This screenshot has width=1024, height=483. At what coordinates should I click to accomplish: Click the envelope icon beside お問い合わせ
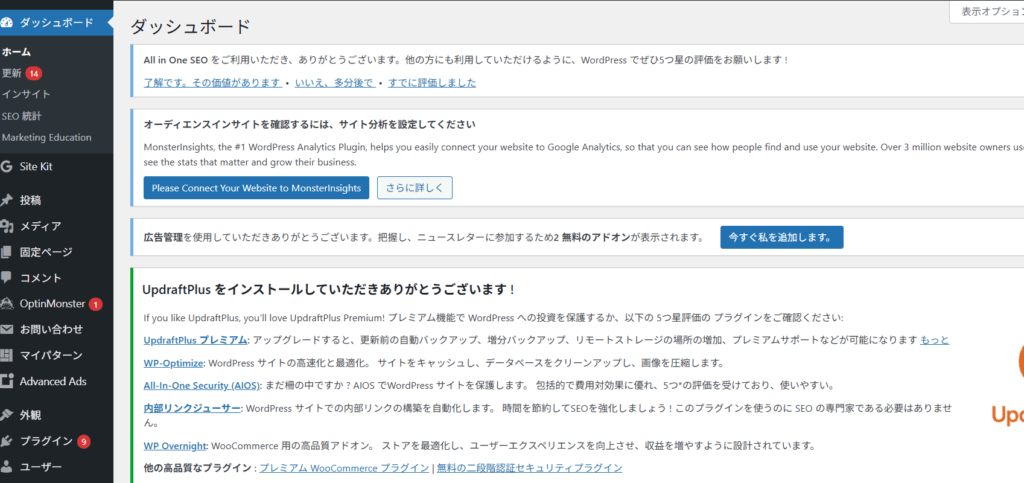pos(6,329)
